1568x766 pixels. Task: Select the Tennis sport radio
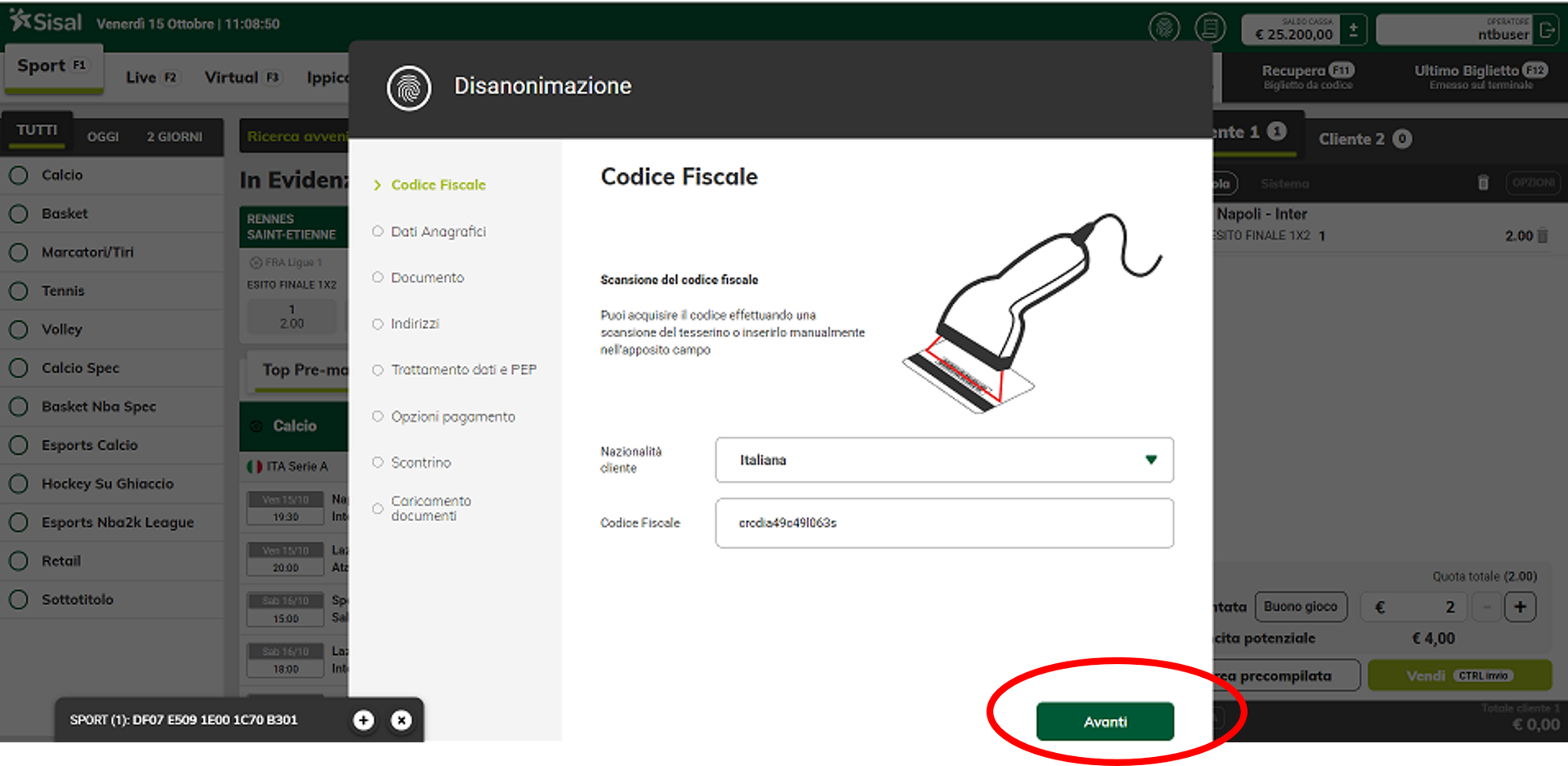[x=19, y=291]
